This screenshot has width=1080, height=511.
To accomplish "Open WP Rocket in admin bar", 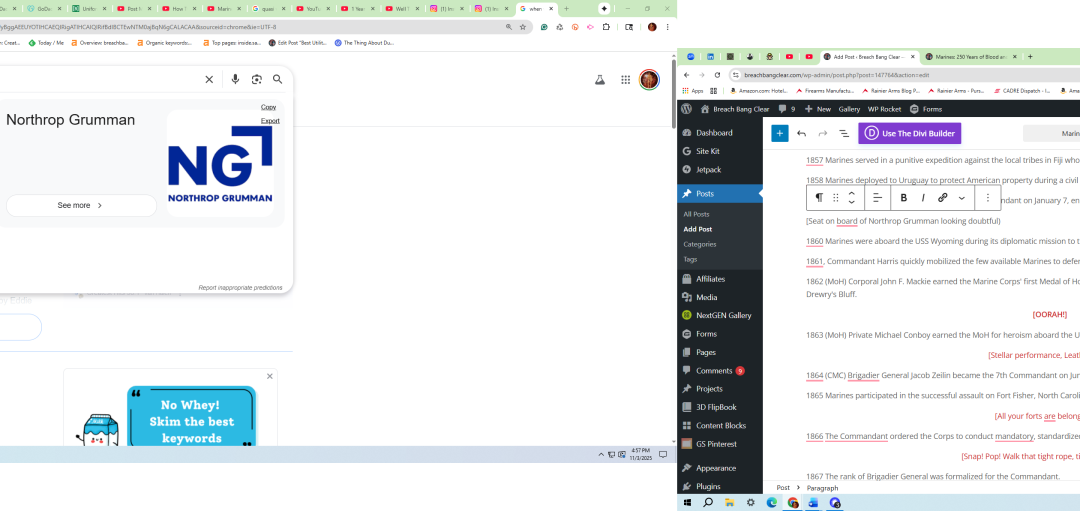I will 884,109.
